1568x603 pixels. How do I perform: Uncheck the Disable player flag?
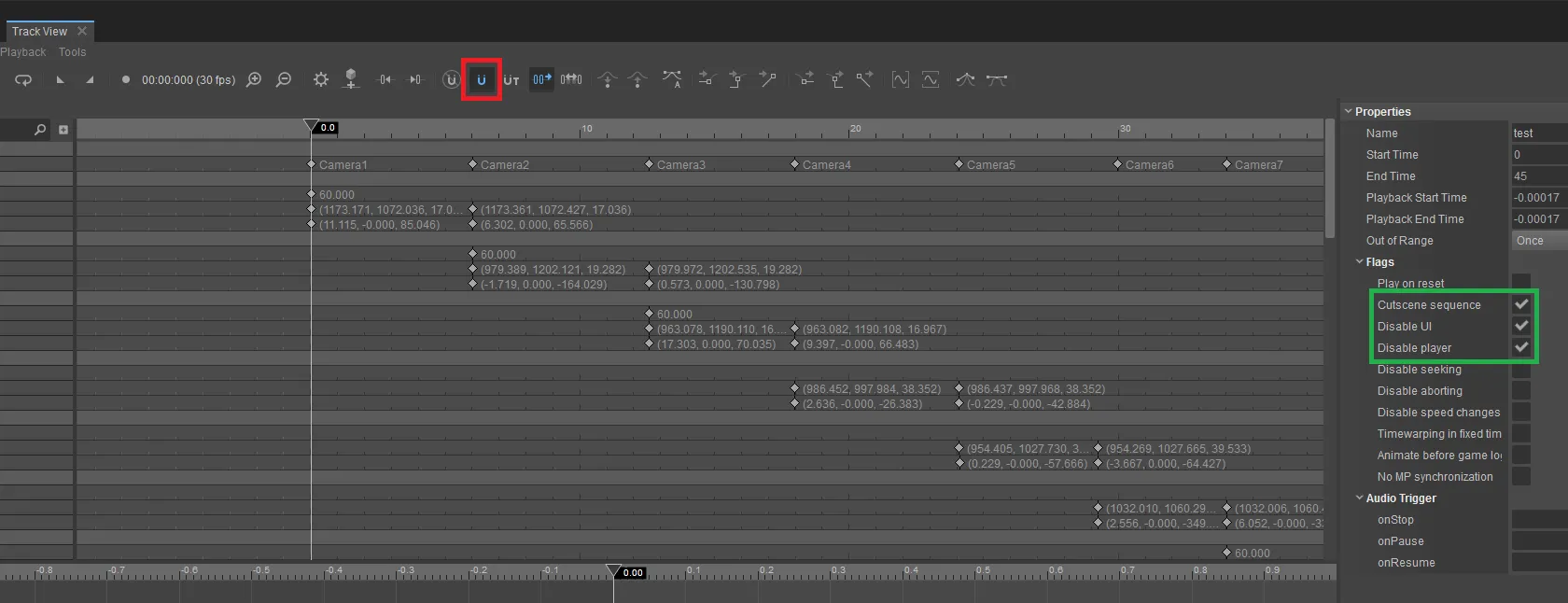[x=1521, y=347]
